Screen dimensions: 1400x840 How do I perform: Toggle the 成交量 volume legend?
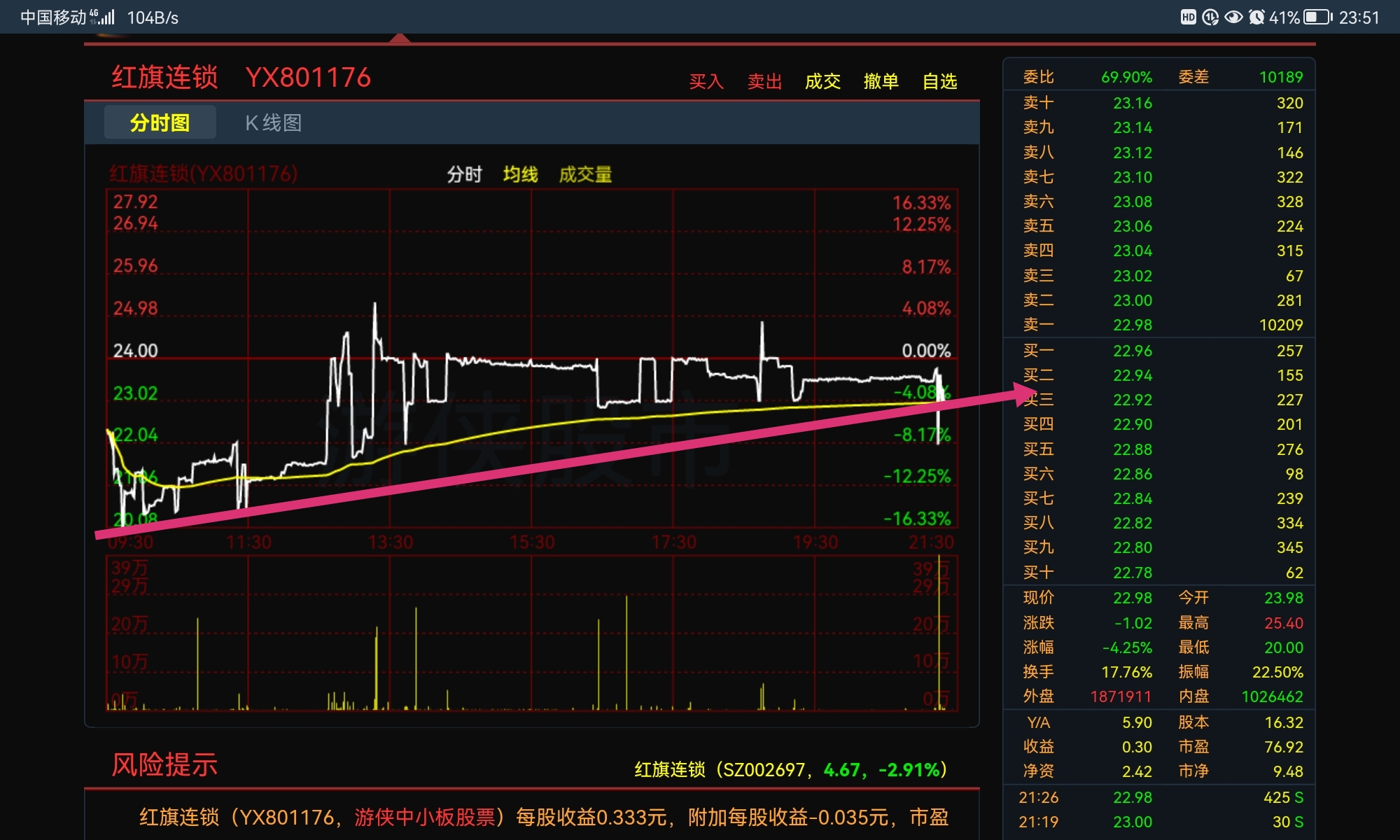pos(585,174)
